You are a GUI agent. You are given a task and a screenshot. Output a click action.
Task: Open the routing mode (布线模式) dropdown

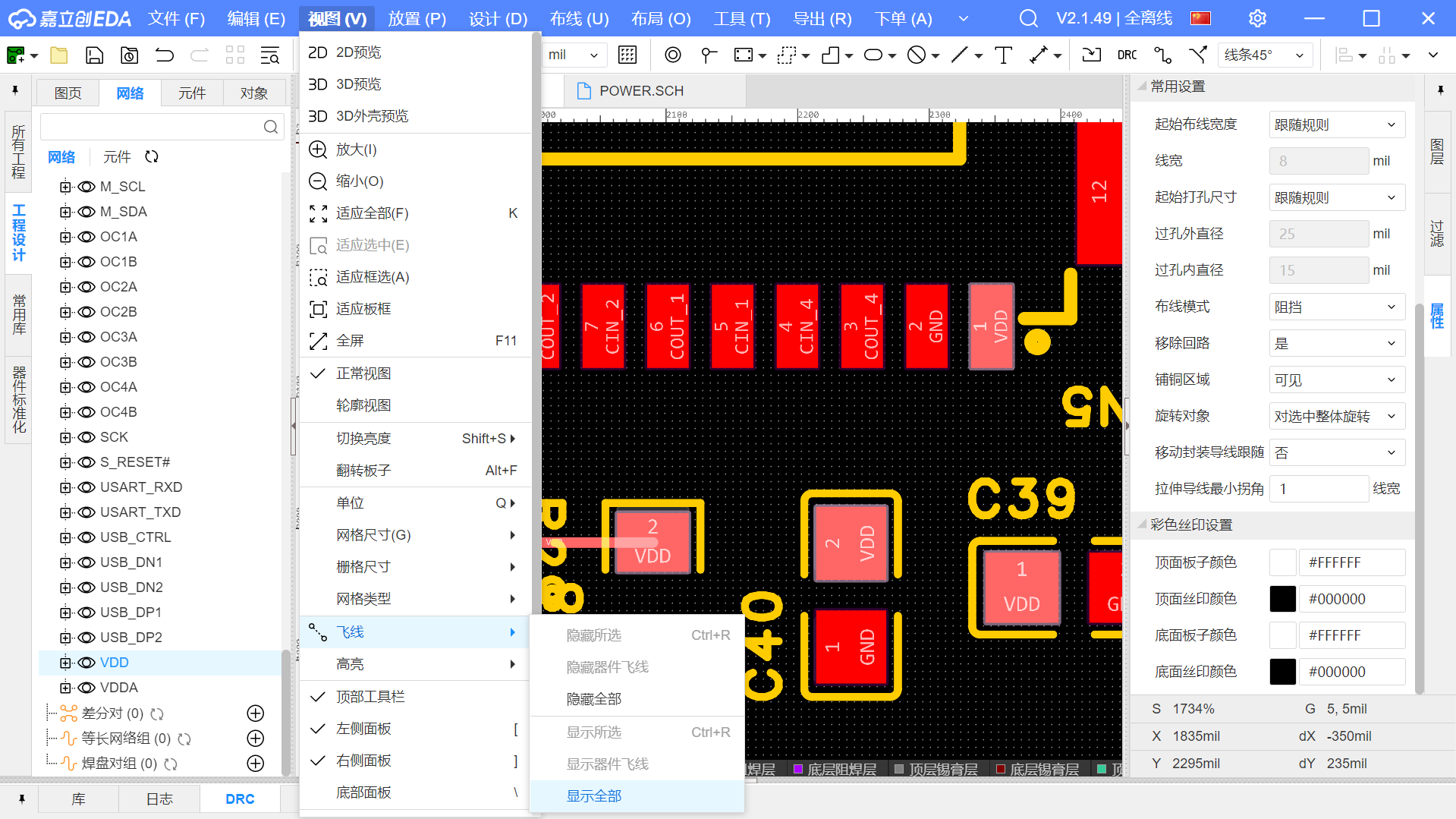point(1335,307)
